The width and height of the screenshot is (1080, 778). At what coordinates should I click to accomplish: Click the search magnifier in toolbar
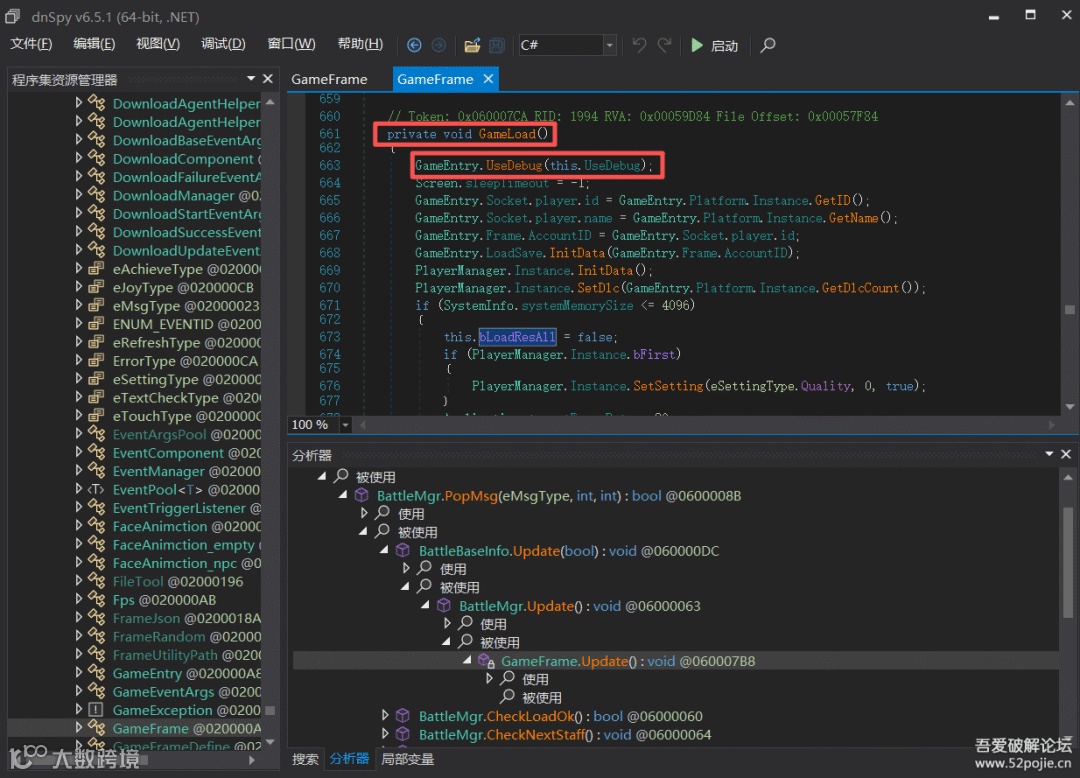(767, 45)
